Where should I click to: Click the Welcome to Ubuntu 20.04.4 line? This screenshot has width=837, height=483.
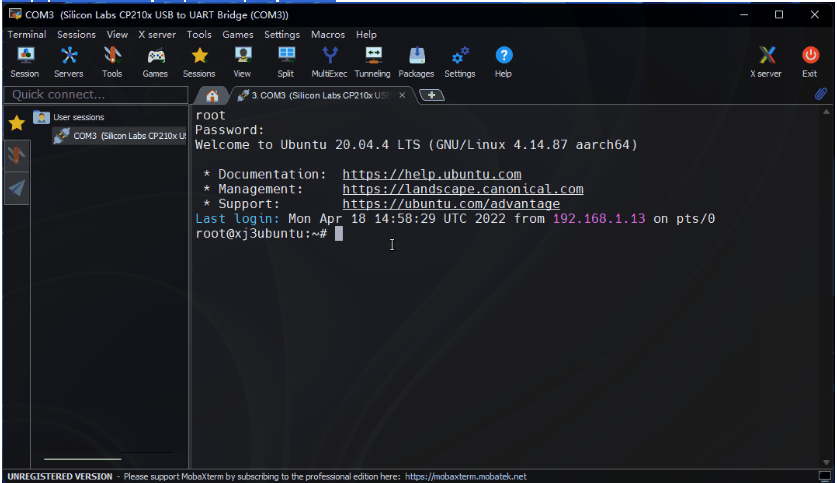(416, 145)
